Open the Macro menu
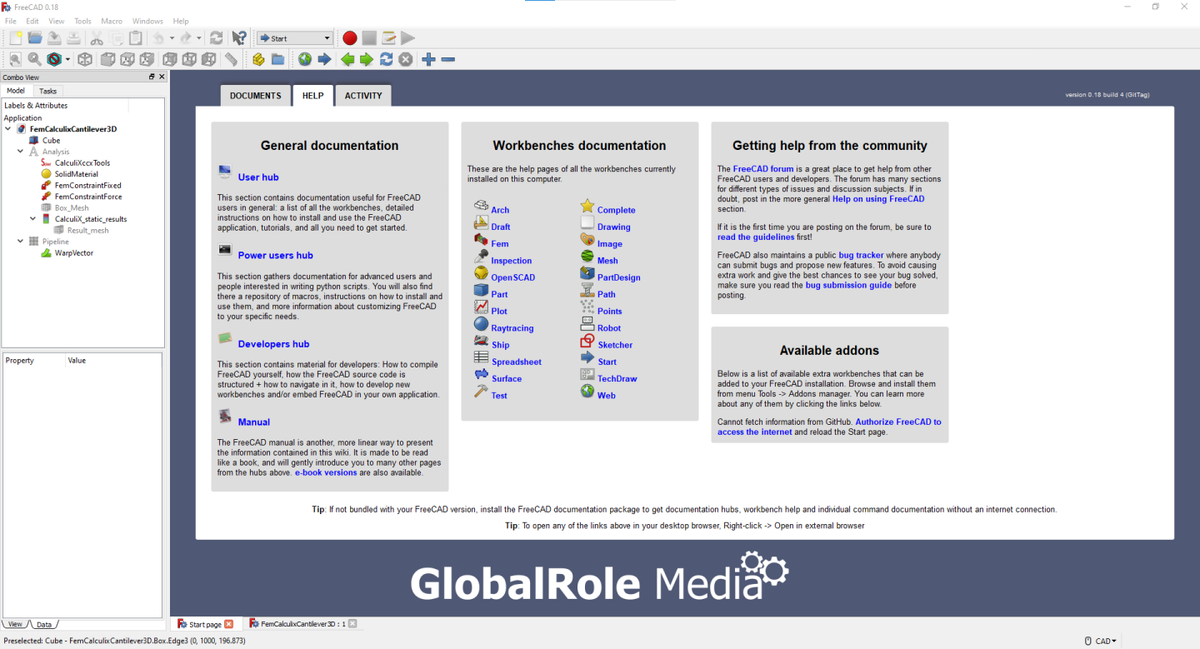 point(111,21)
